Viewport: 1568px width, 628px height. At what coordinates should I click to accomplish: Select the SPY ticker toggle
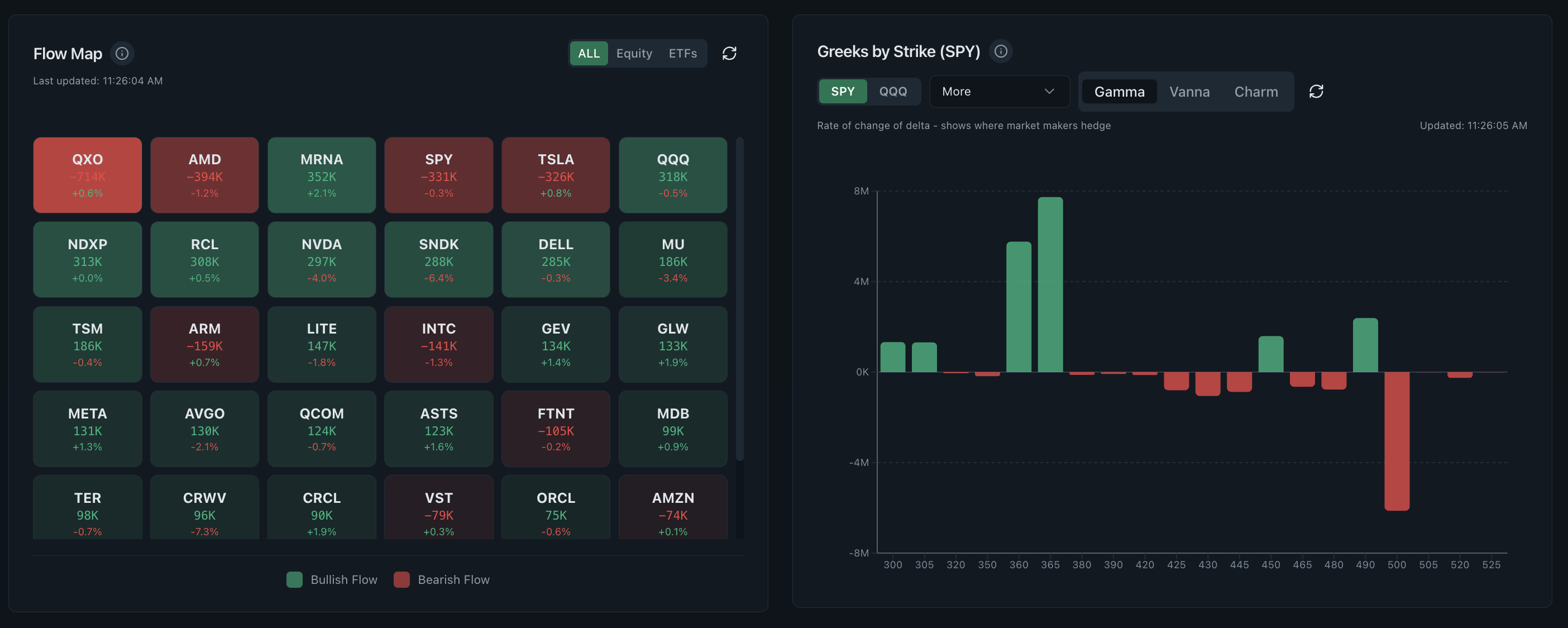(843, 92)
